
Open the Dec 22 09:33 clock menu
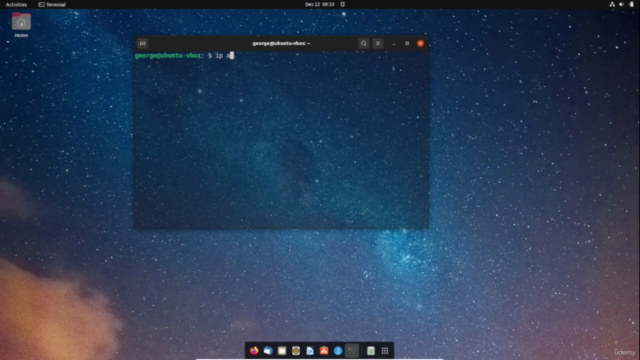[x=320, y=4]
